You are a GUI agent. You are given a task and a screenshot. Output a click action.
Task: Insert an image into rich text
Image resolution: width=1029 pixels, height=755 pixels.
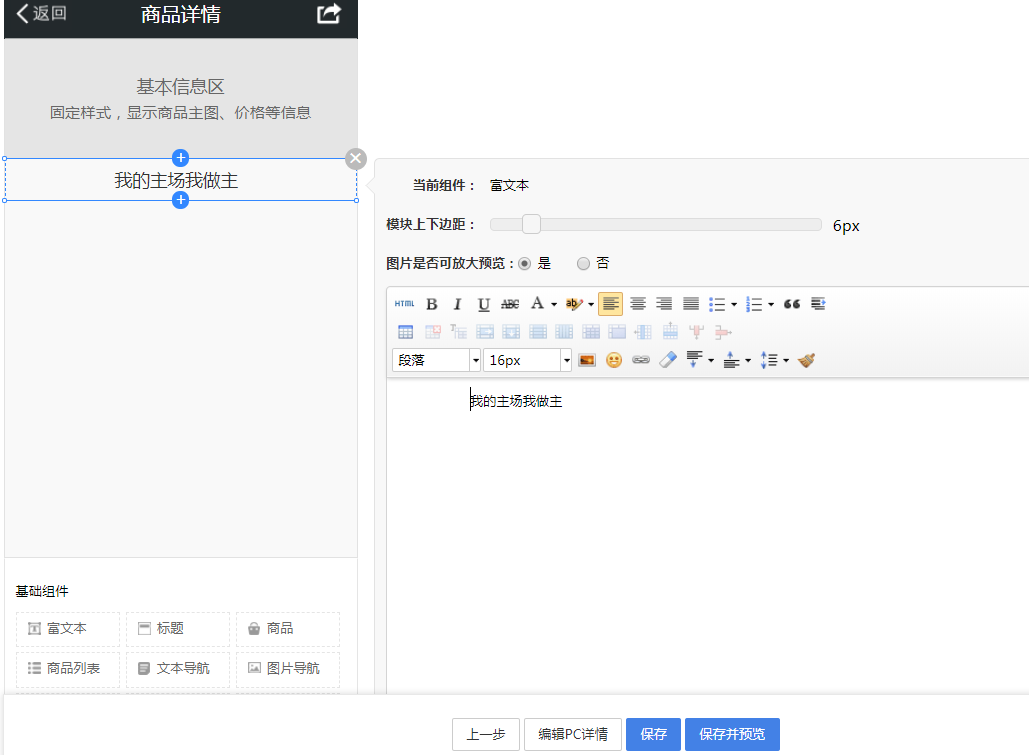[x=587, y=360]
